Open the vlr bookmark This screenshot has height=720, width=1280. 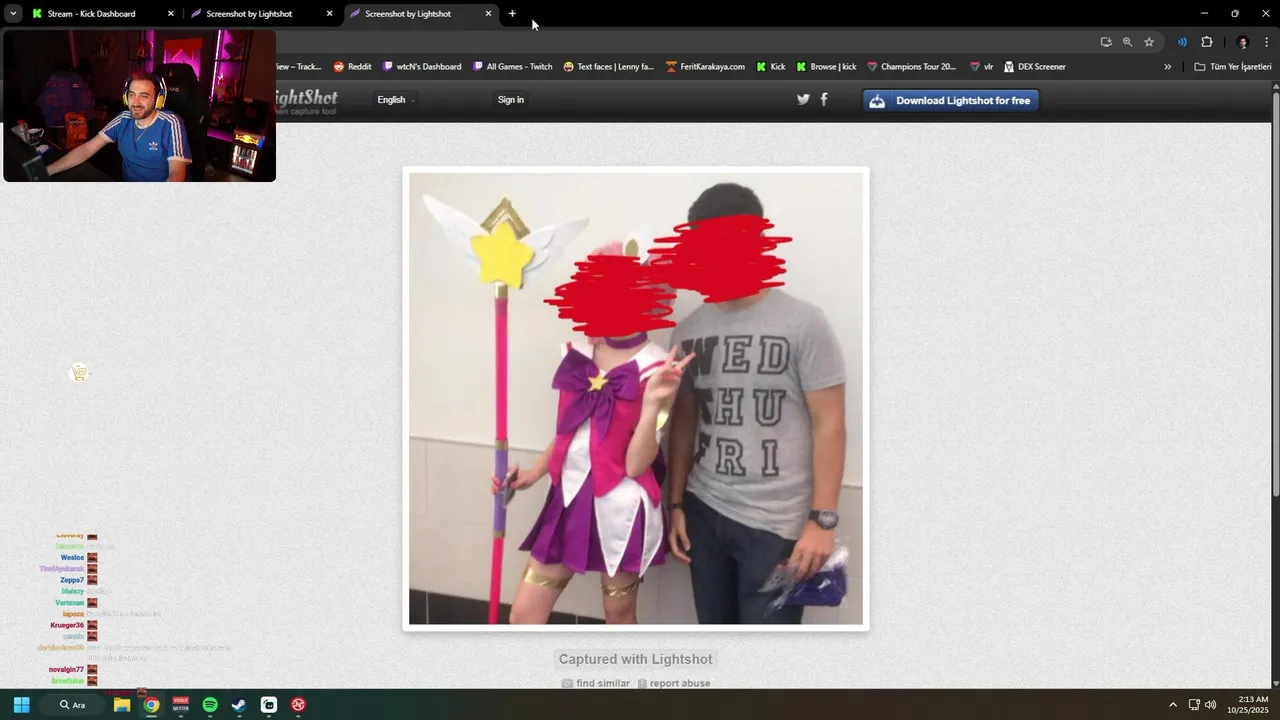coord(981,67)
